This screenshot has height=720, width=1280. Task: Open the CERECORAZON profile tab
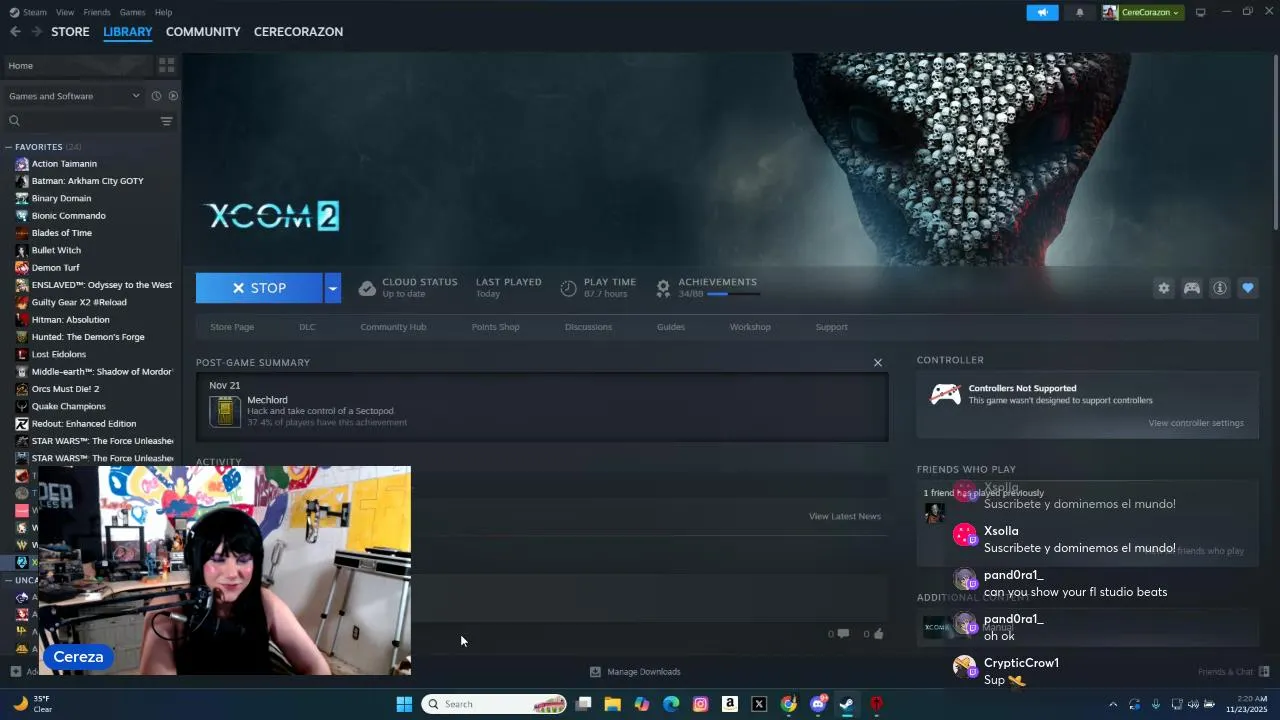tap(298, 32)
